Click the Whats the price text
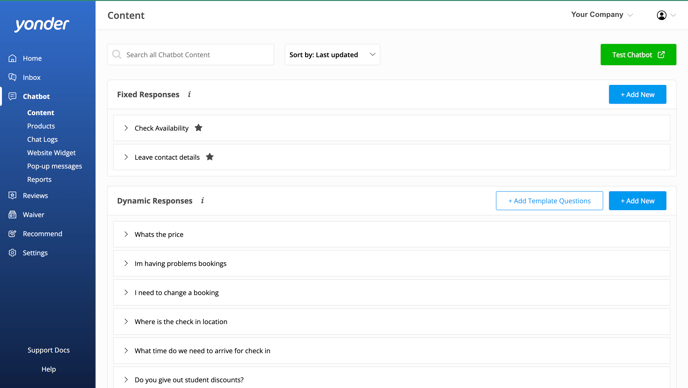The height and width of the screenshot is (388, 688). click(x=159, y=234)
